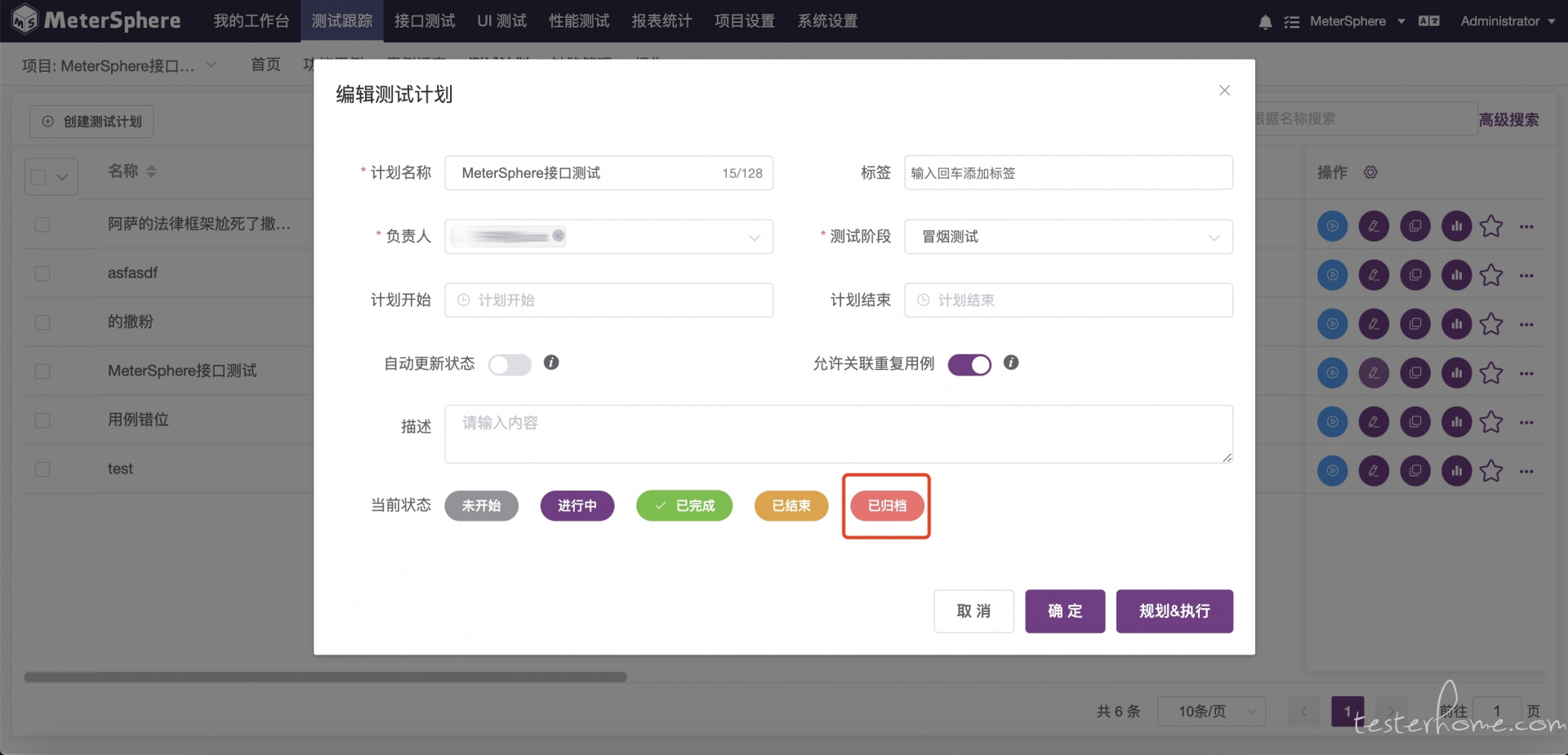The image size is (1568, 755).
Task: Set status to 已完成
Action: tap(684, 506)
